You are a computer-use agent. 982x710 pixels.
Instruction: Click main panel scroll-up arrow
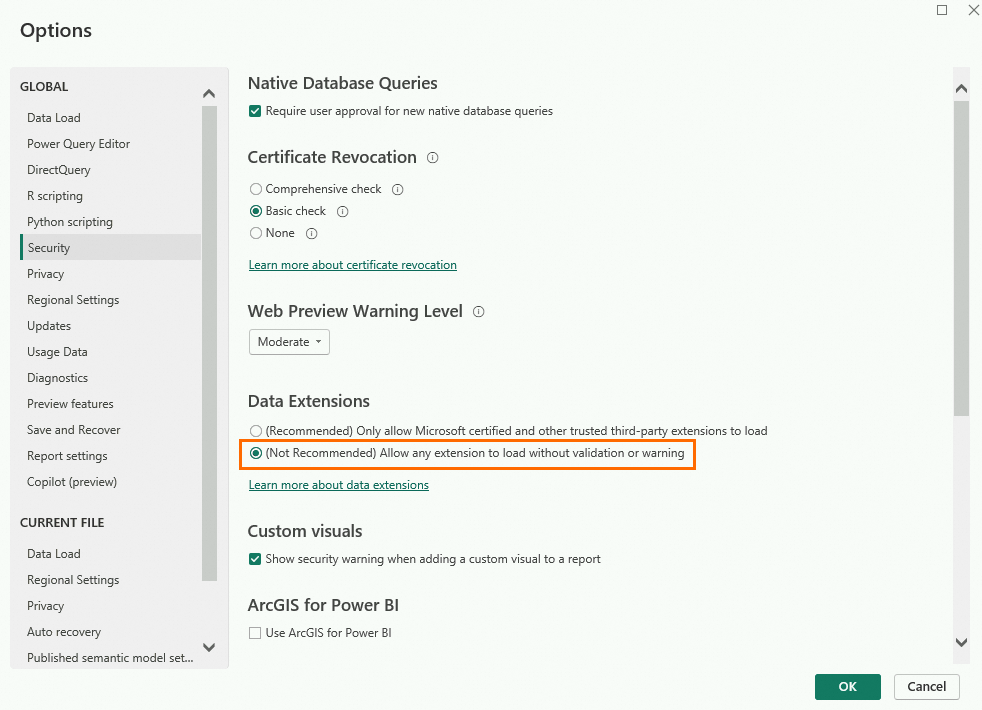pyautogui.click(x=961, y=89)
